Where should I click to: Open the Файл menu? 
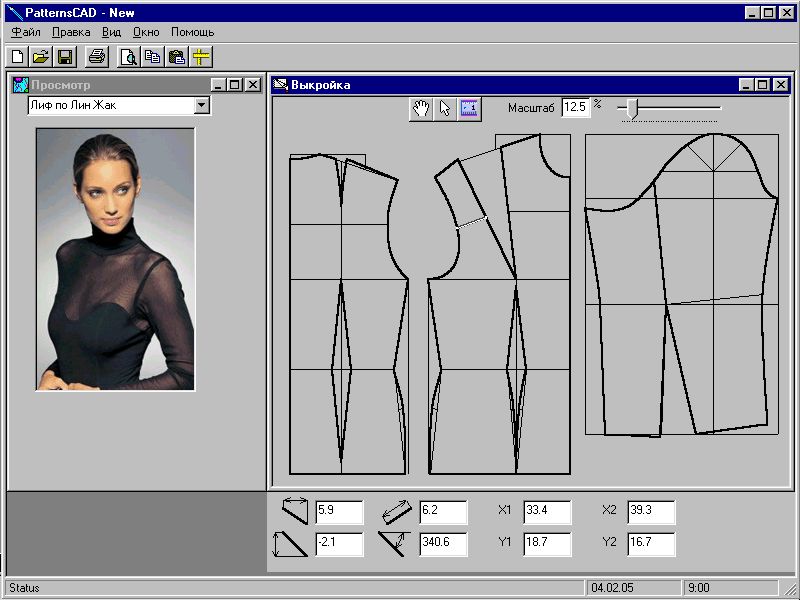pyautogui.click(x=26, y=32)
